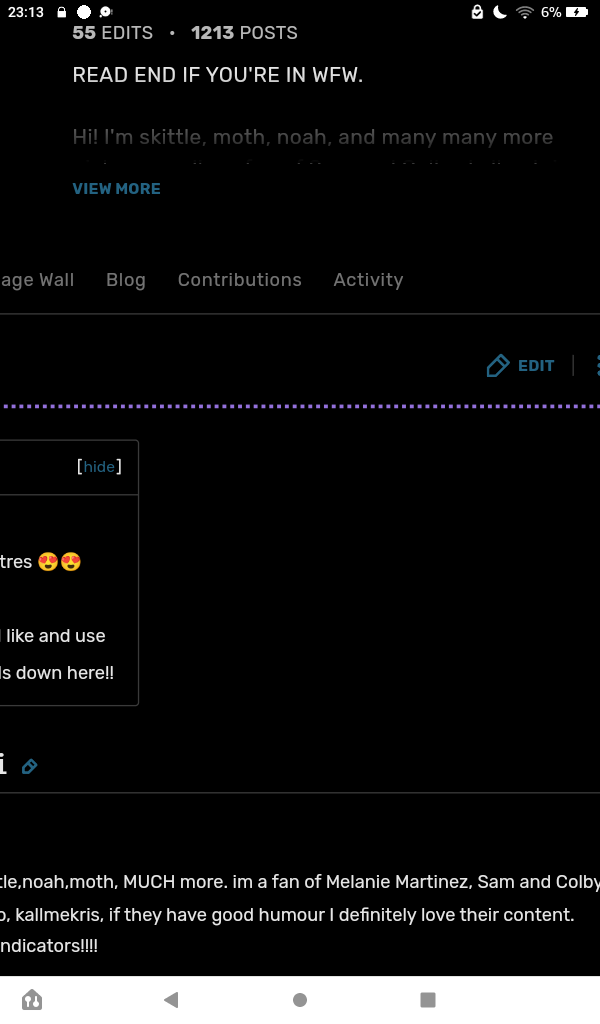Screen dimensions: 600x1024
Task: Tap the 55 EDITS count
Action: [x=112, y=33]
